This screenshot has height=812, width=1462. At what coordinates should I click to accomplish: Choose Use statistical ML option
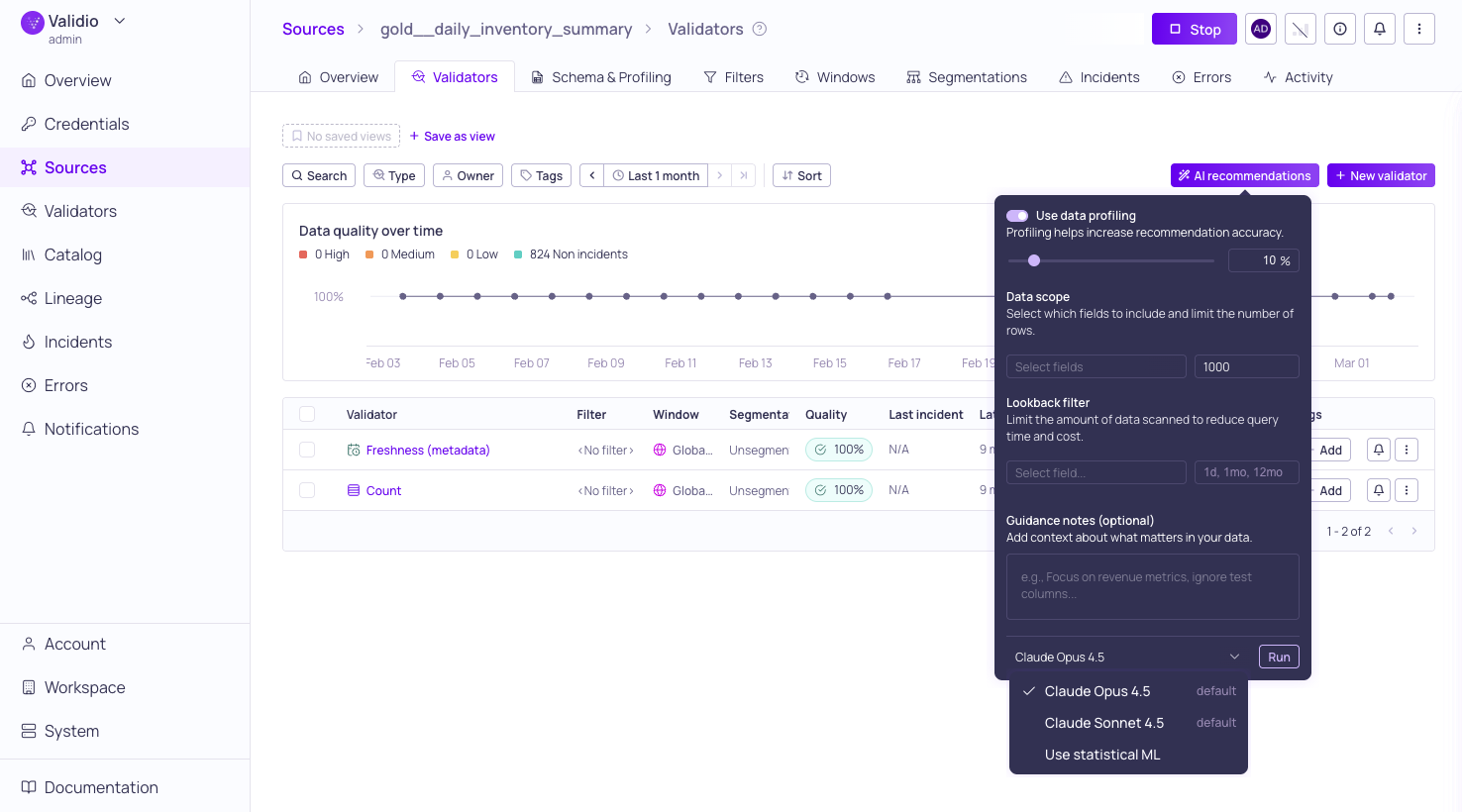point(1128,755)
